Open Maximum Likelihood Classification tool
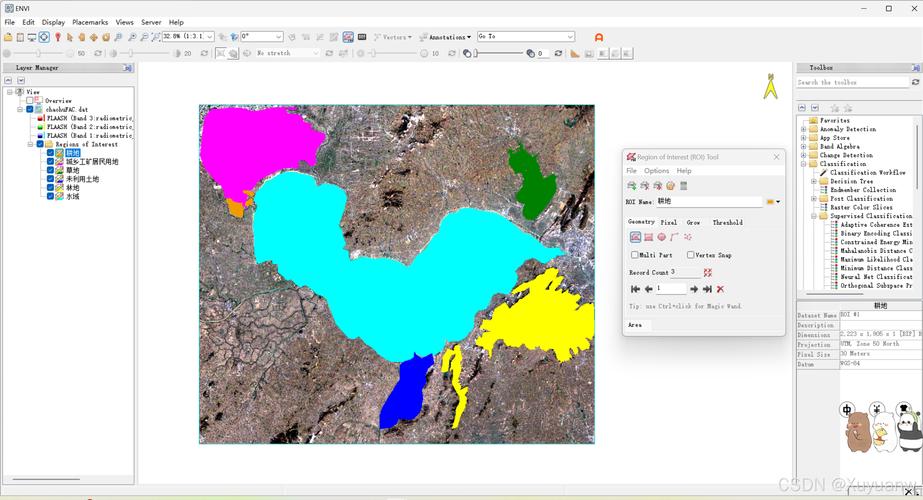 pyautogui.click(x=876, y=259)
